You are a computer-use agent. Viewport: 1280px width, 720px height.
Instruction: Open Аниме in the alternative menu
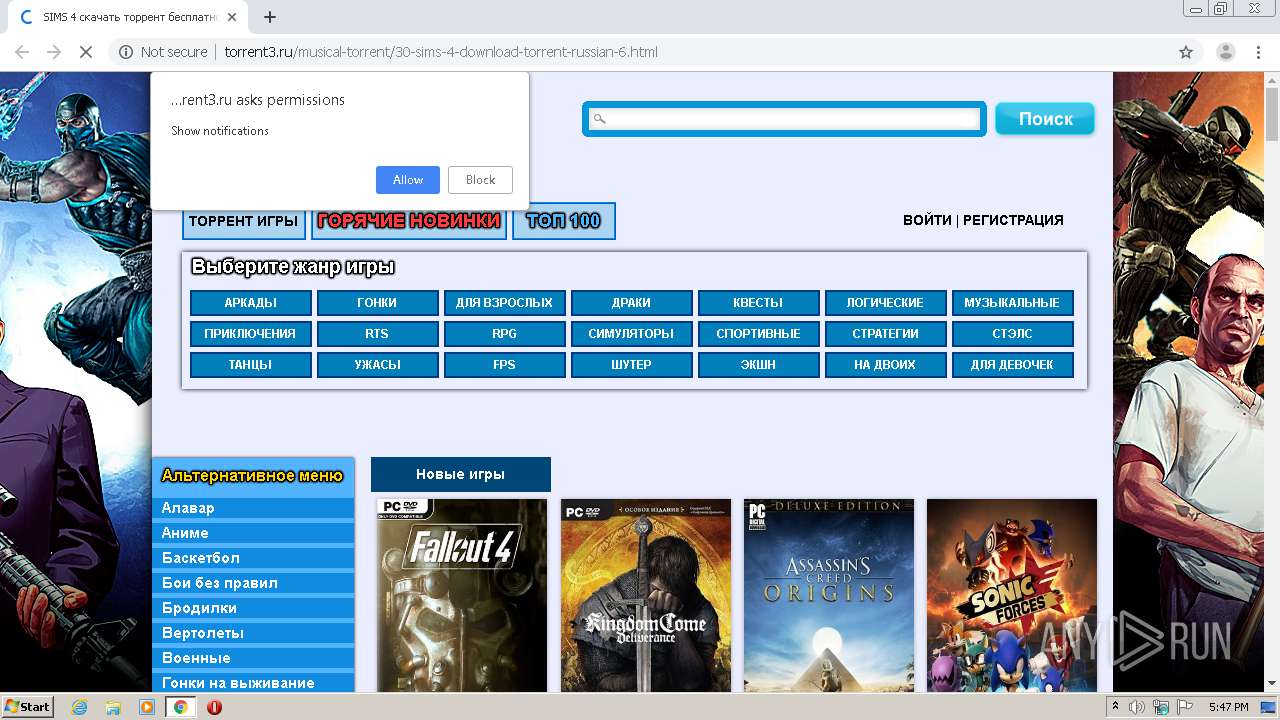(253, 533)
